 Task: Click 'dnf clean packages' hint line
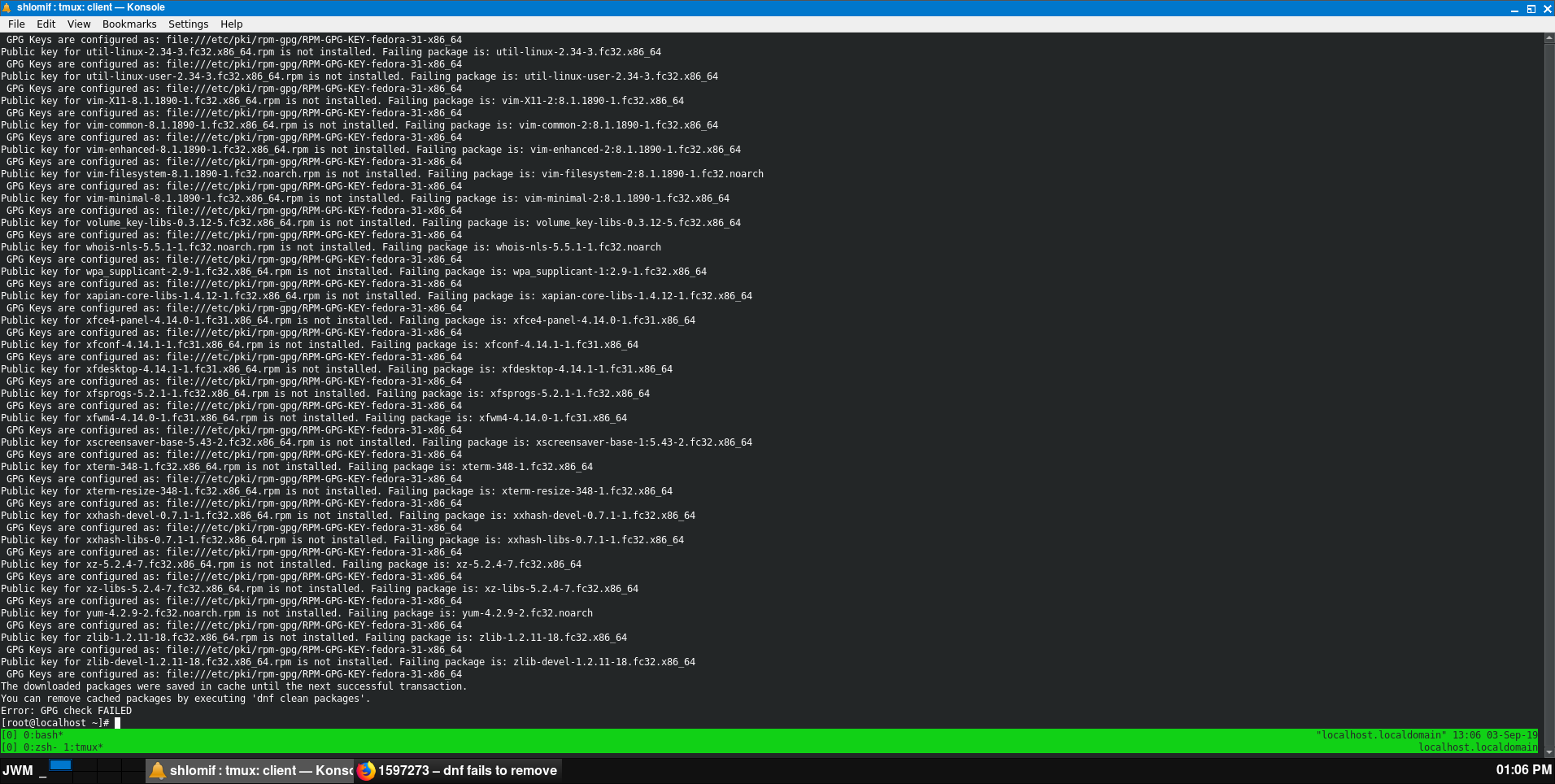click(185, 699)
